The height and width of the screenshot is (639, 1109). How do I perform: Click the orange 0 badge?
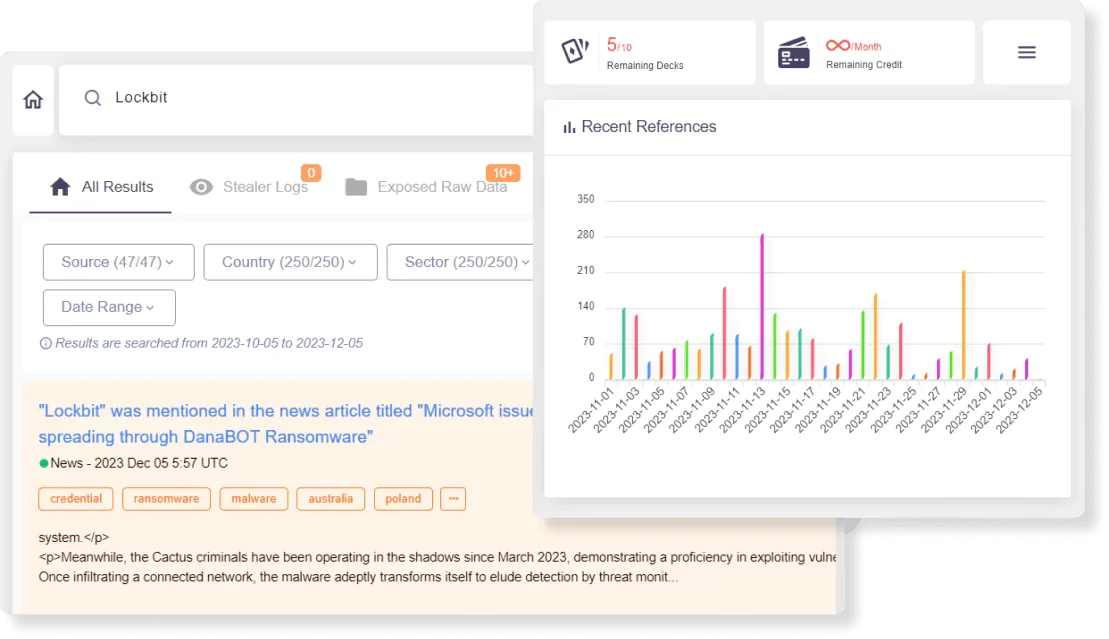pyautogui.click(x=311, y=173)
